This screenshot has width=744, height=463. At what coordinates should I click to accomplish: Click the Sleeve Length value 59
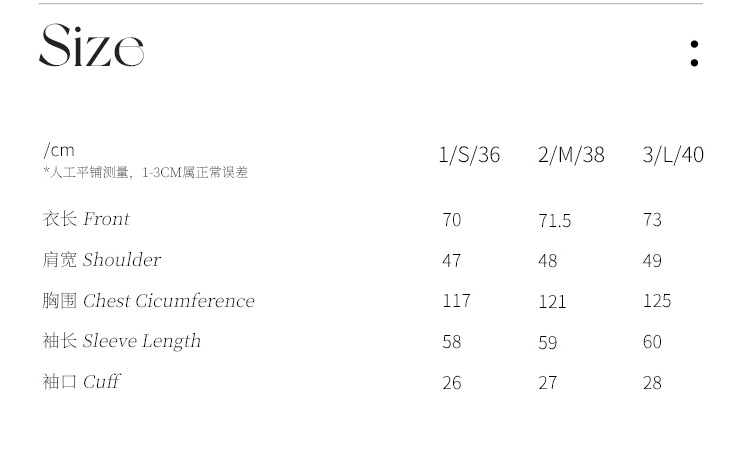[x=547, y=342]
